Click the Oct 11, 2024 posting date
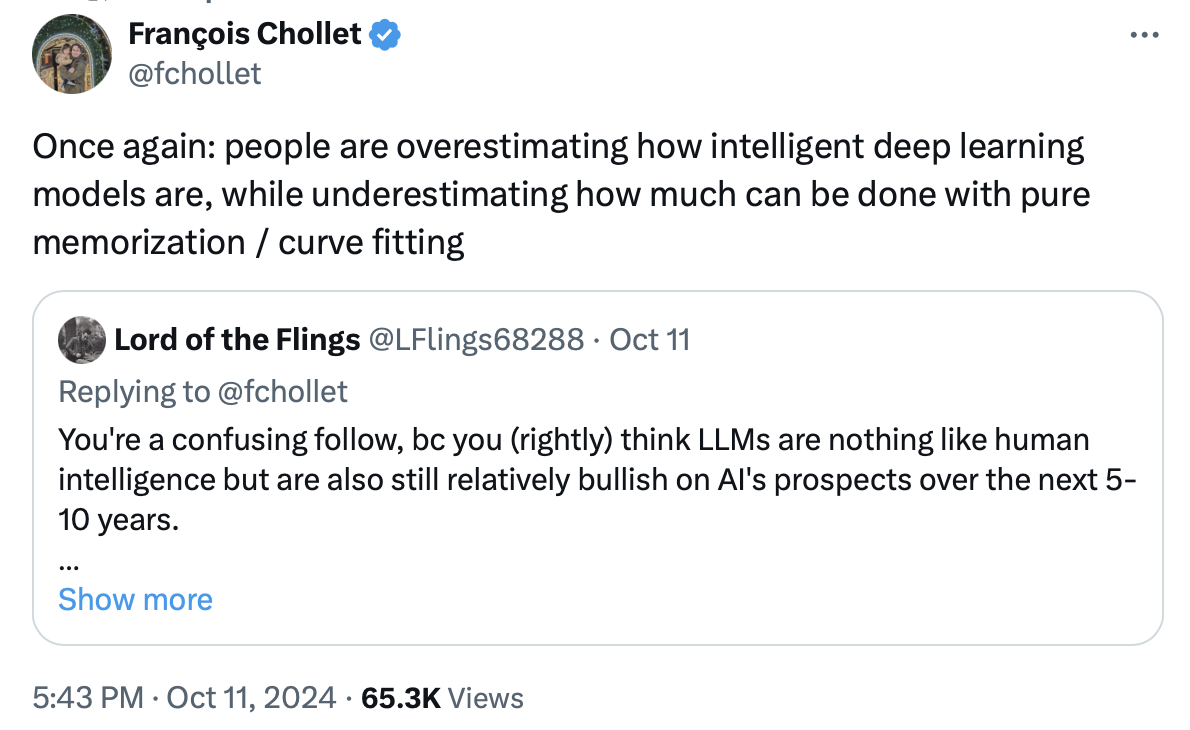1190x730 pixels. click(x=249, y=697)
